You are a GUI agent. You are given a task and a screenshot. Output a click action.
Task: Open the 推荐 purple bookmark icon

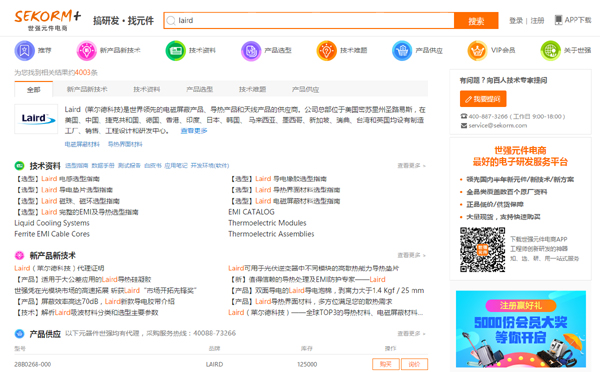pyautogui.click(x=24, y=51)
